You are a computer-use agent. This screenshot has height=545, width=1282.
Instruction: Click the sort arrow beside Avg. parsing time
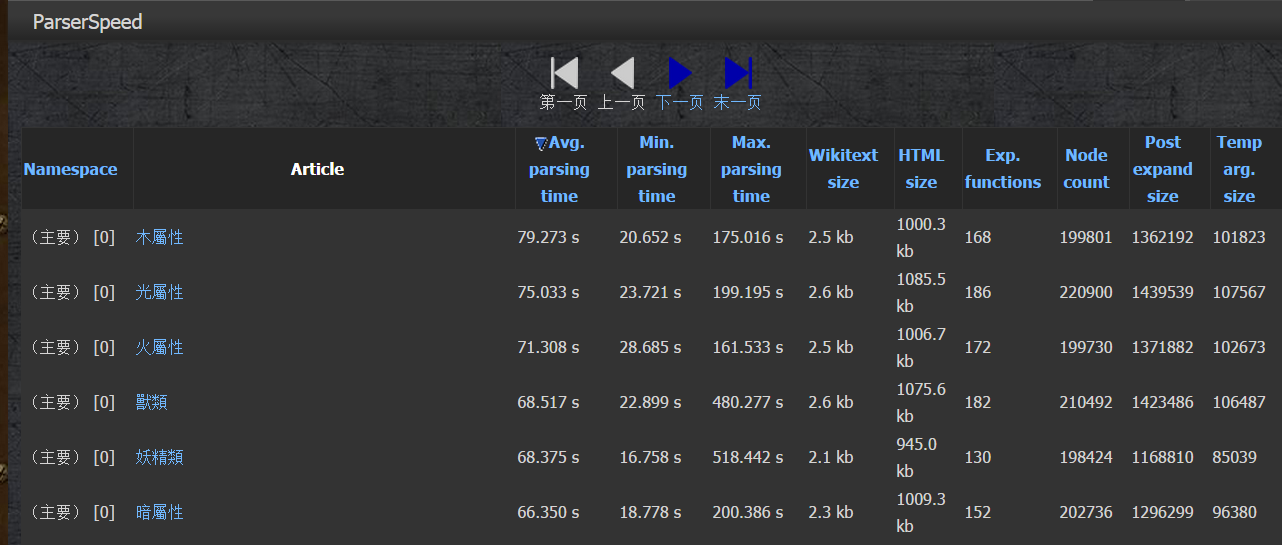coord(541,144)
